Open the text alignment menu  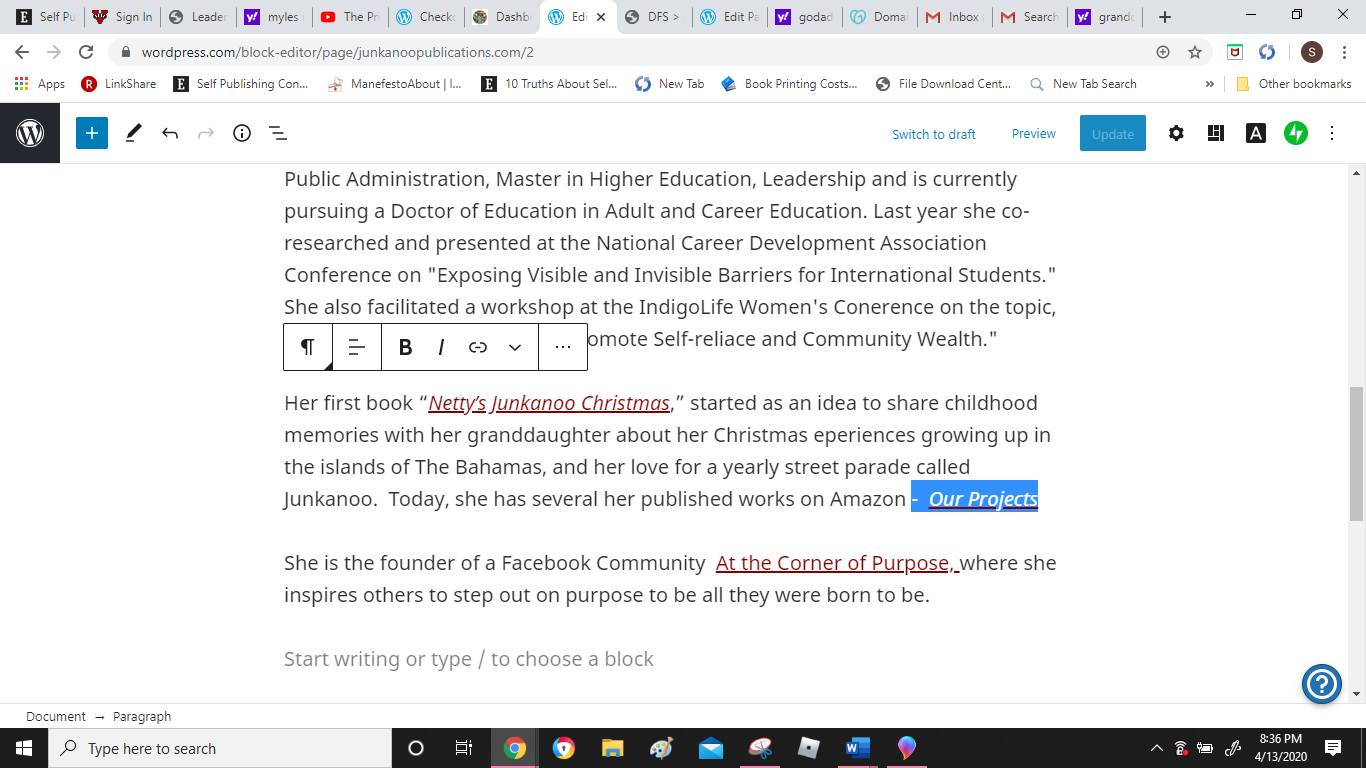click(x=357, y=347)
